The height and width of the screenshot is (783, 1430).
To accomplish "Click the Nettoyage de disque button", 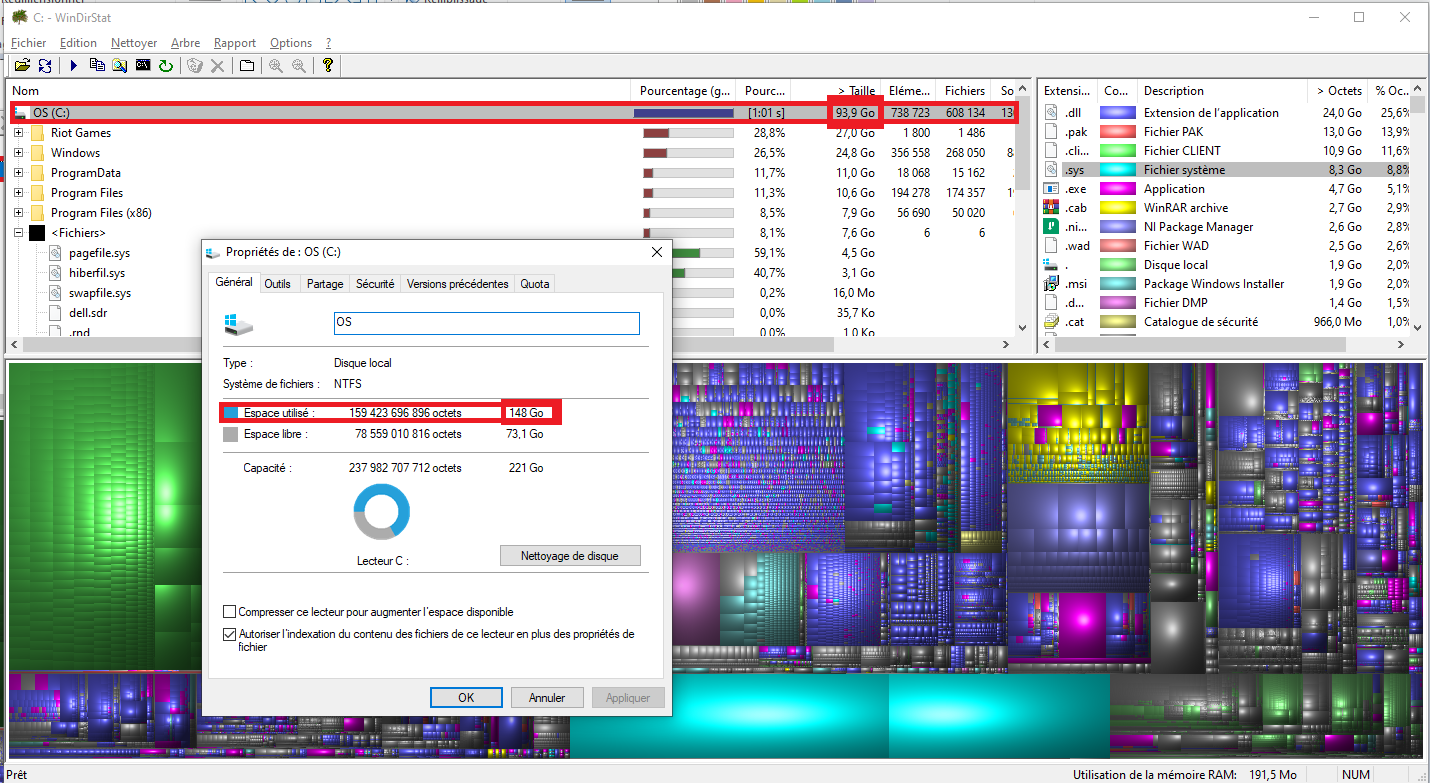I will point(569,556).
